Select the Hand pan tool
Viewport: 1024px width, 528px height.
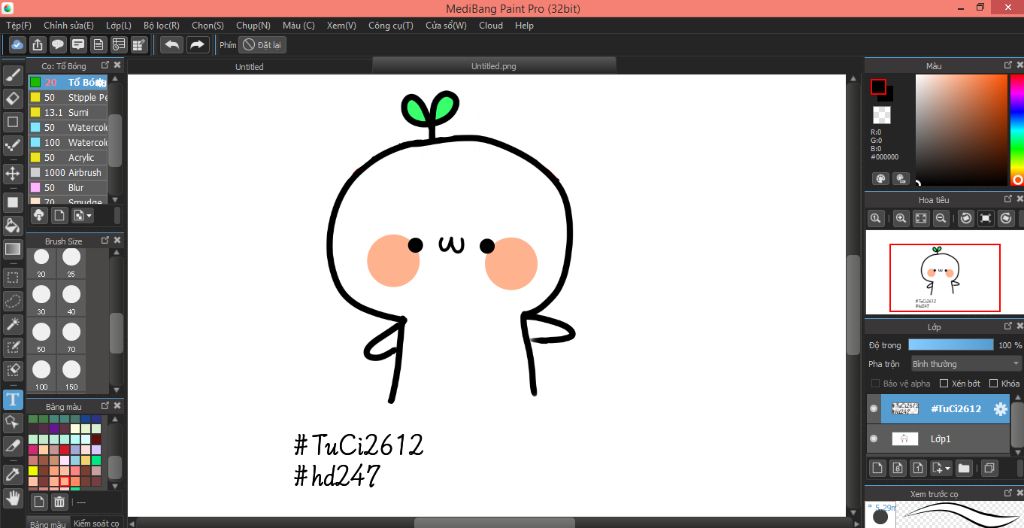tap(12, 499)
